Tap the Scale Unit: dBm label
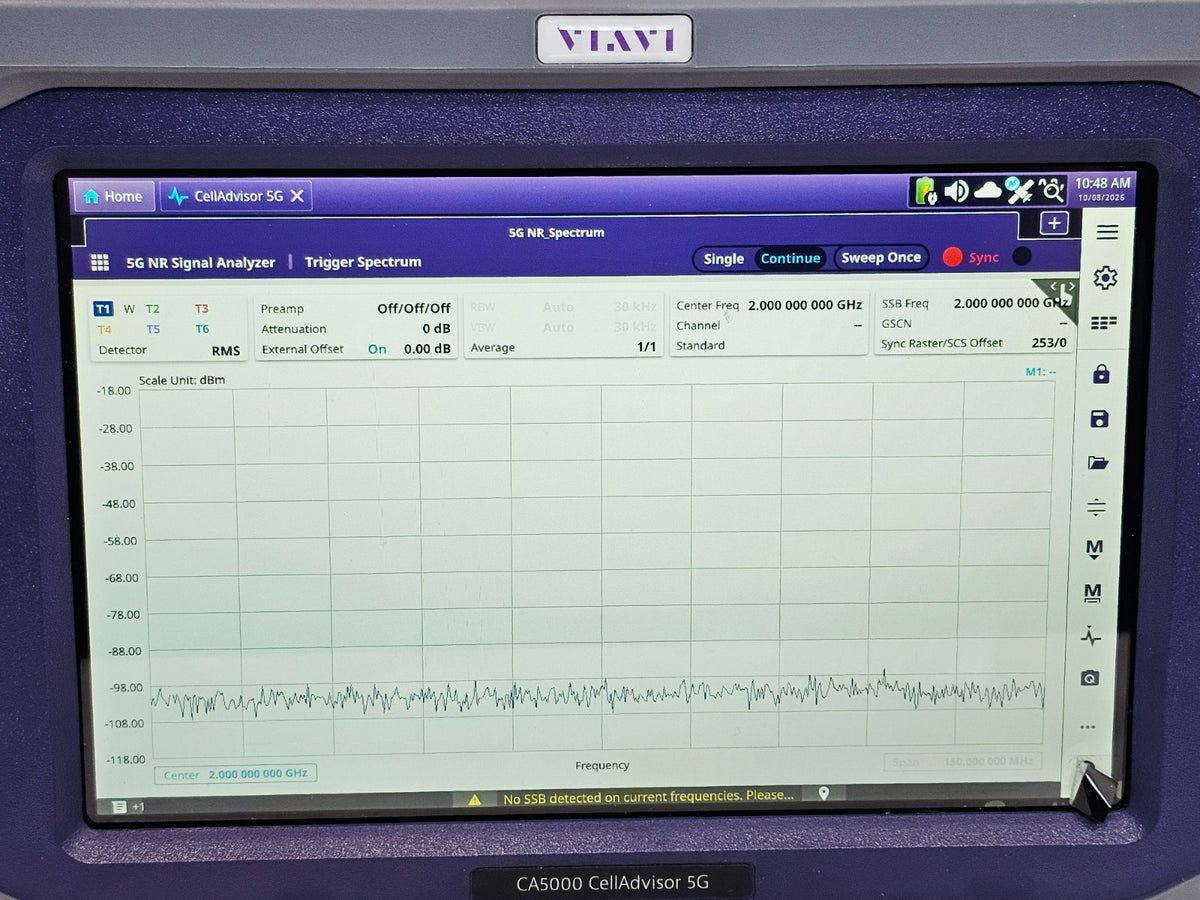 pos(182,380)
